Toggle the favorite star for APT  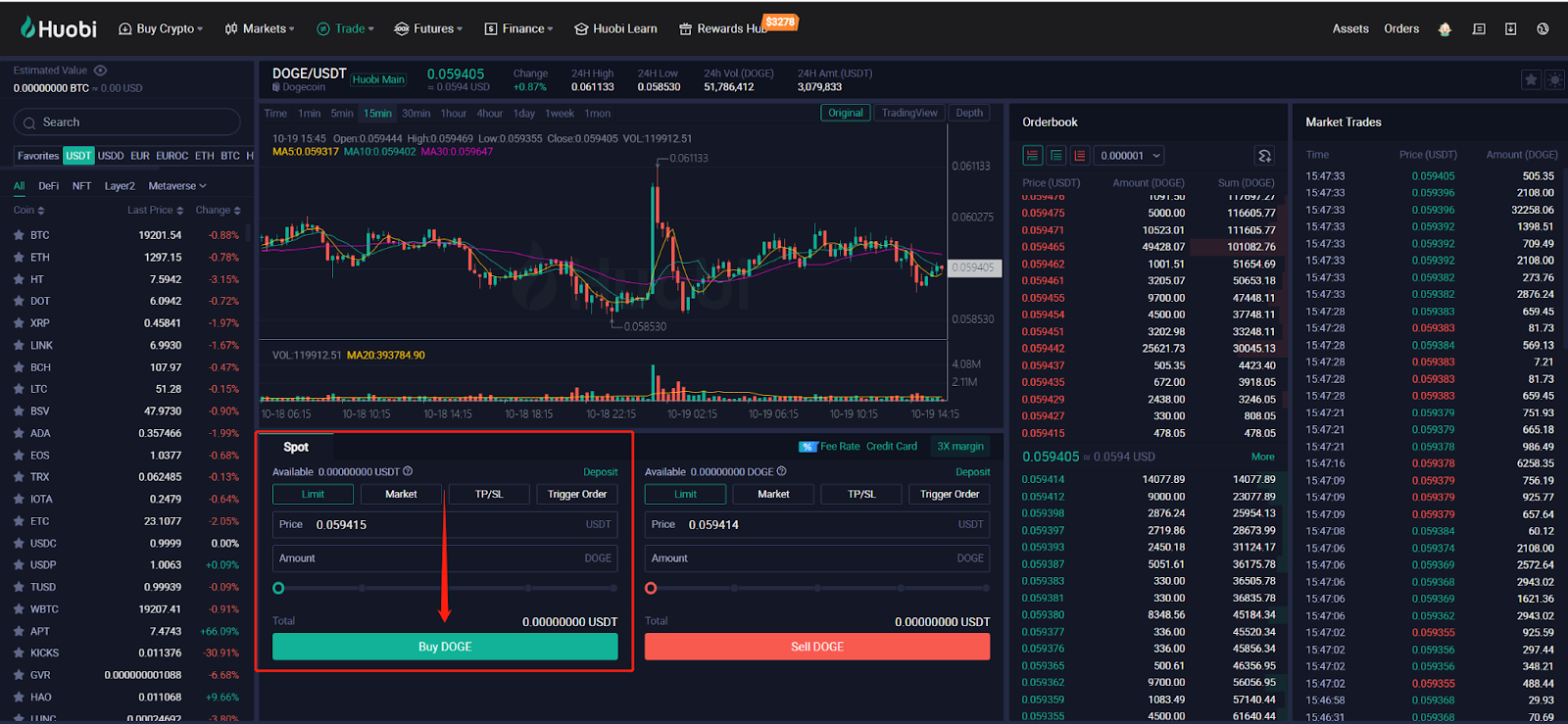coord(19,631)
